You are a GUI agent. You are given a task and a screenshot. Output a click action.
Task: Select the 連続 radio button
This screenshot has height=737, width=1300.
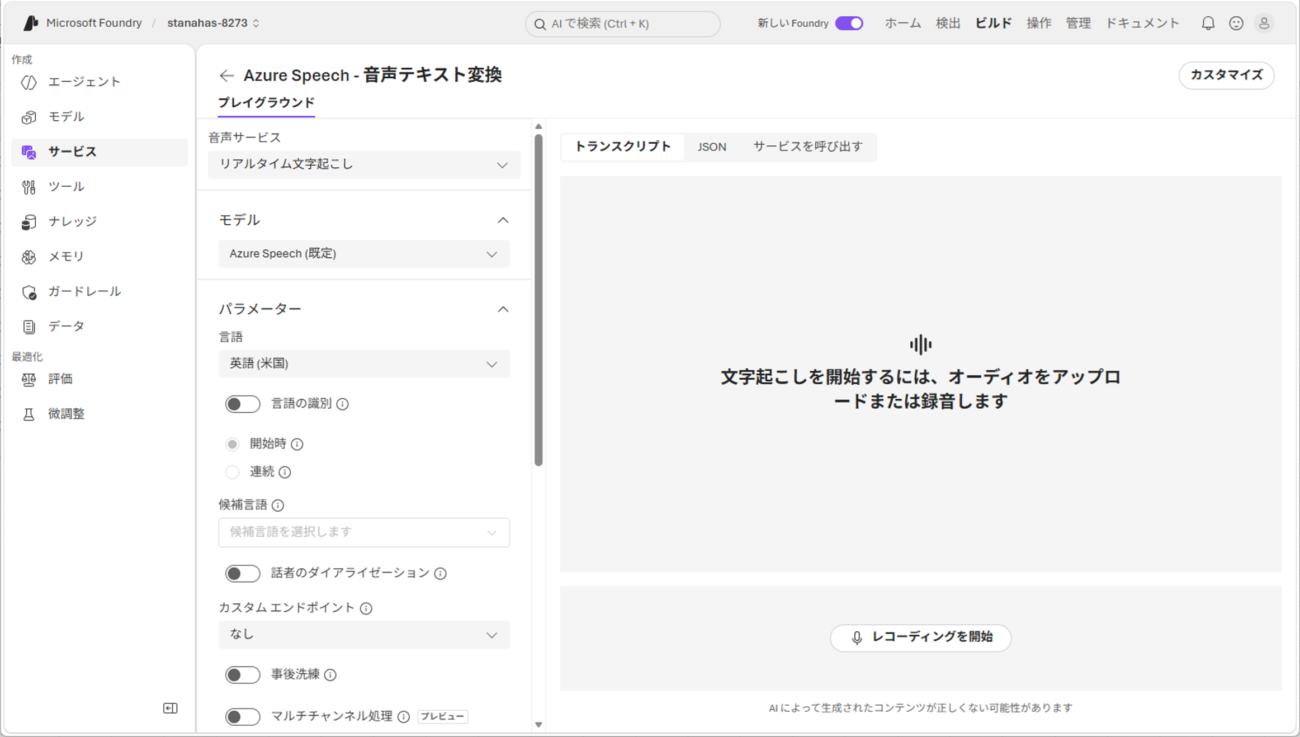(232, 472)
